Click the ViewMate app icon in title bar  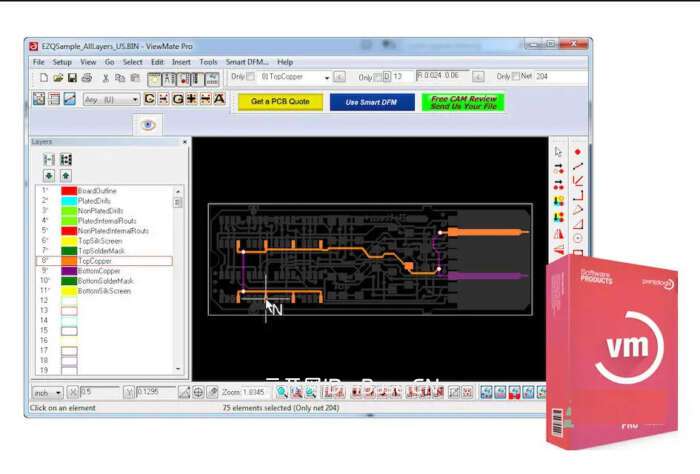pos(33,46)
